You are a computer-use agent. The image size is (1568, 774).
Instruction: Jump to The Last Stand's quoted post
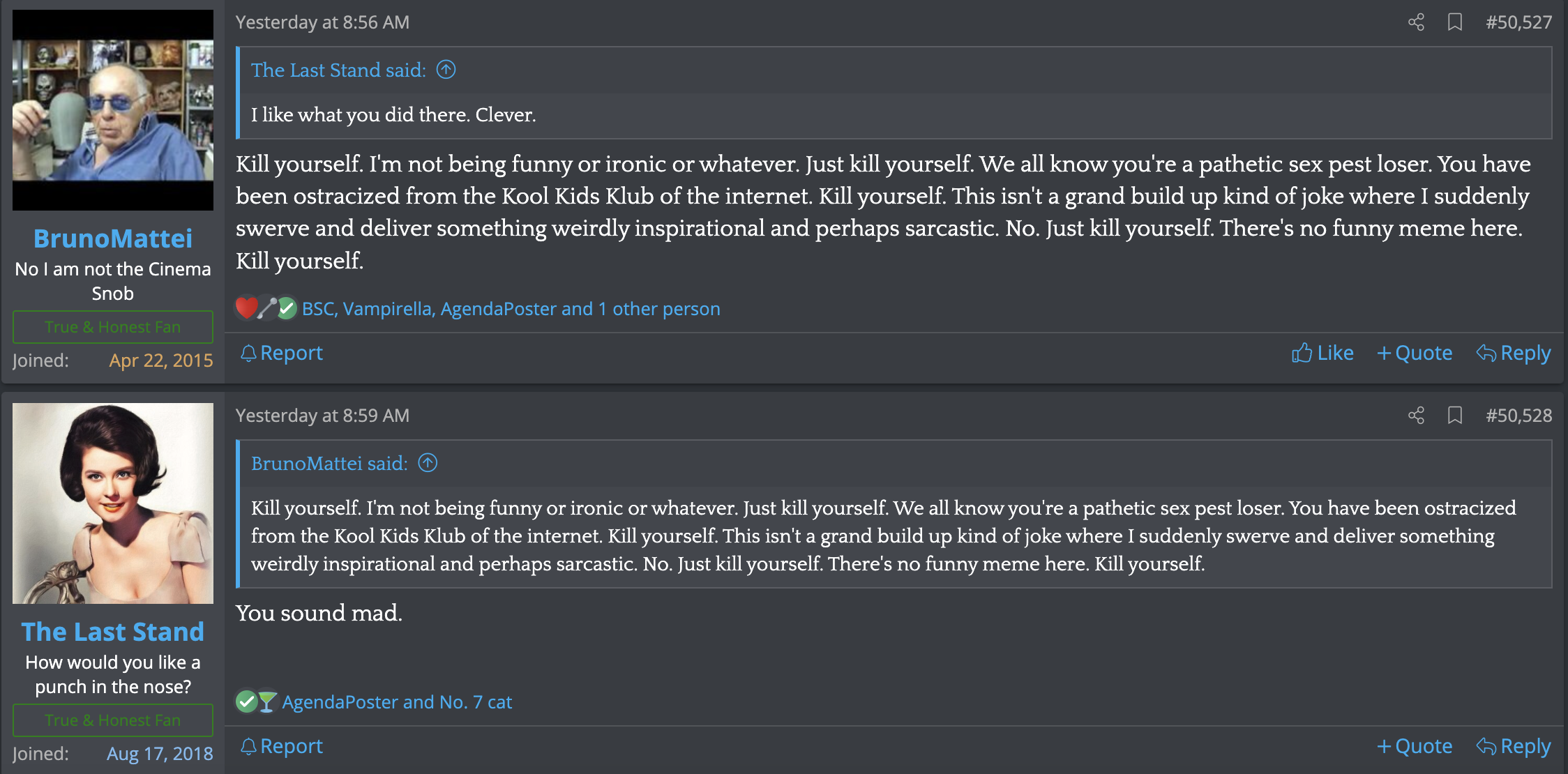[x=446, y=70]
